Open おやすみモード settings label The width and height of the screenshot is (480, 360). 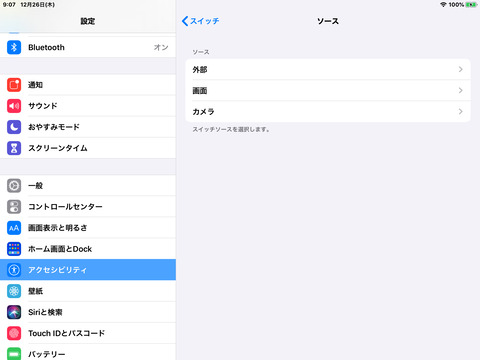(x=54, y=127)
